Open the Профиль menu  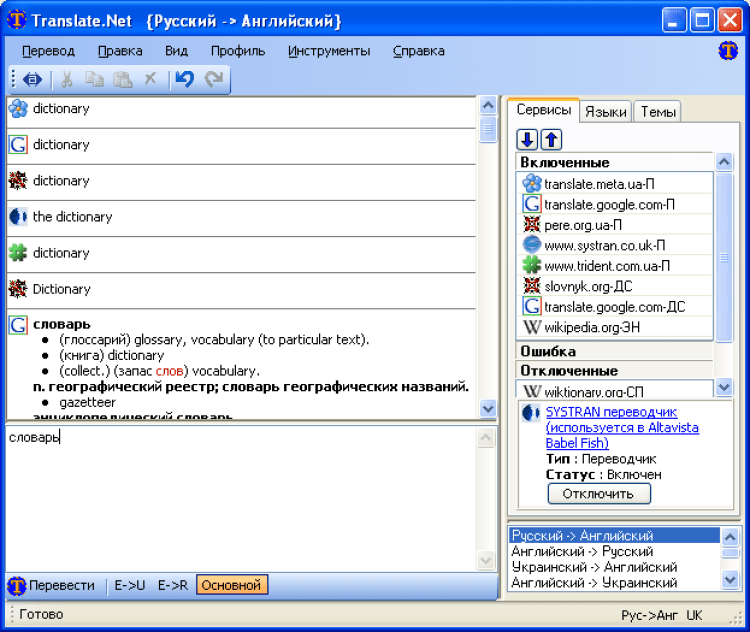(x=238, y=51)
